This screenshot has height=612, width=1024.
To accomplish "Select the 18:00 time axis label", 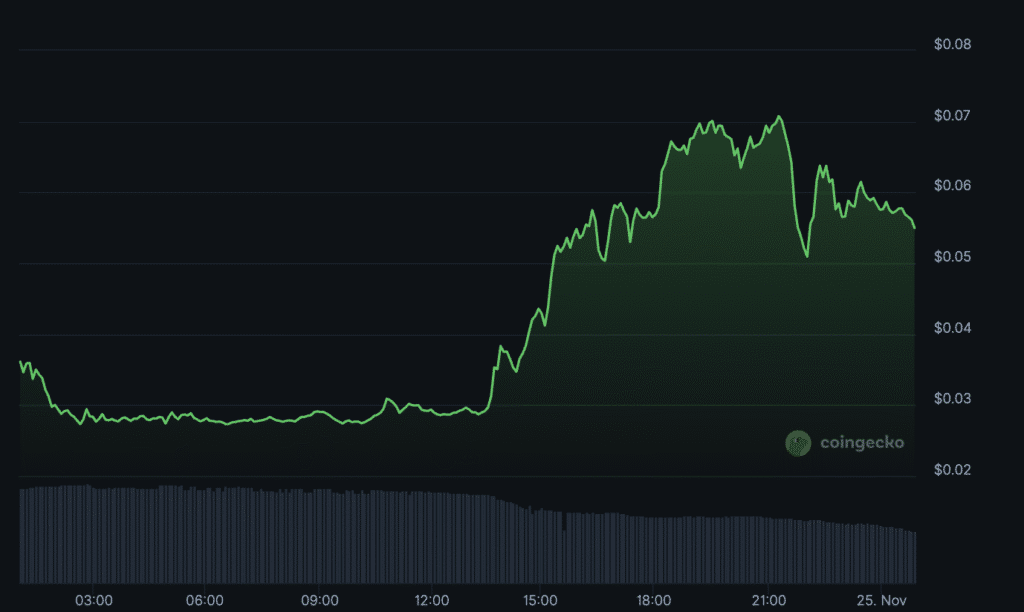I will [x=654, y=600].
